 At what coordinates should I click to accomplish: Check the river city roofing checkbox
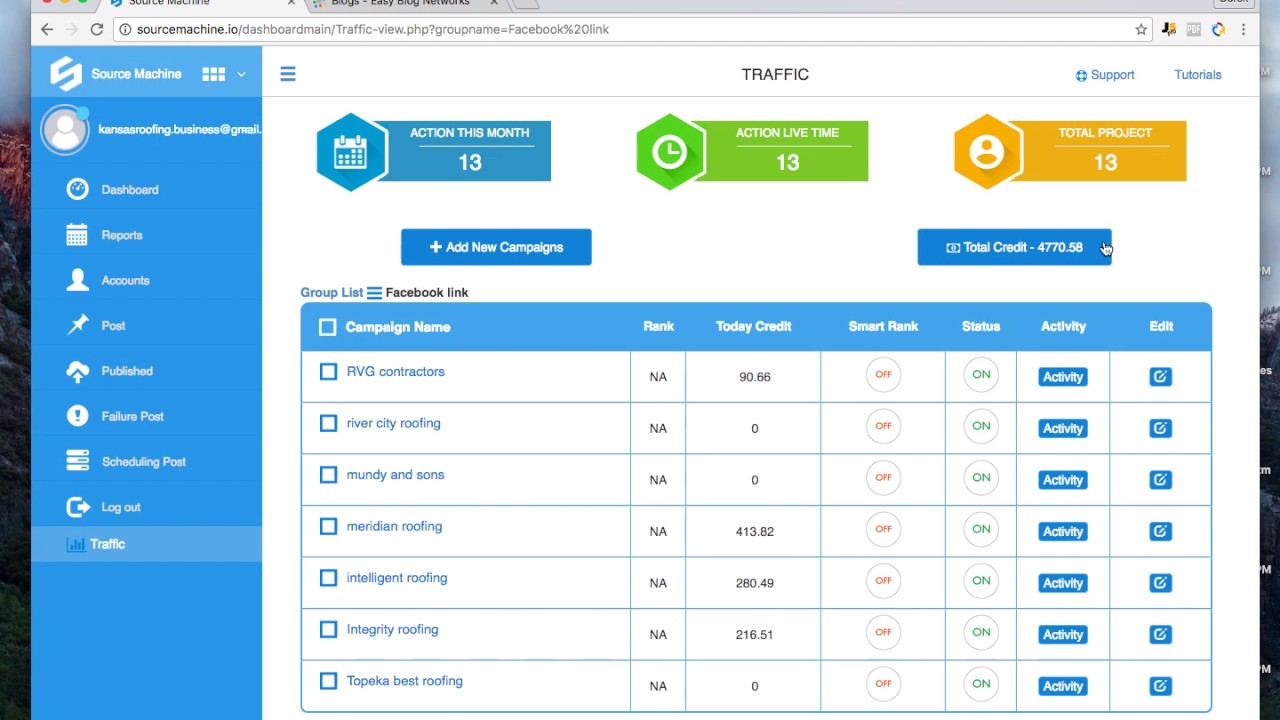(328, 423)
